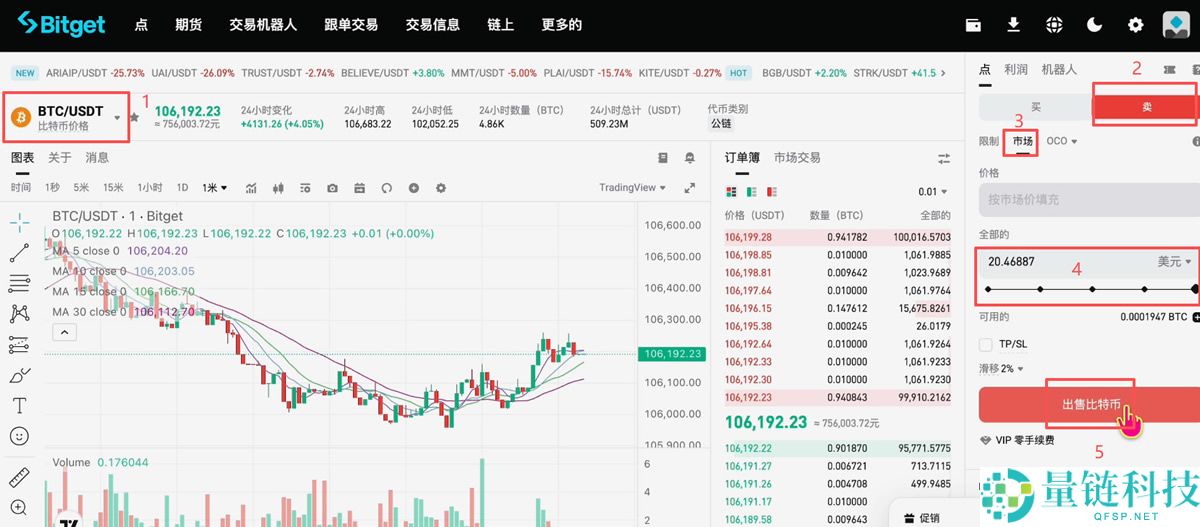Select the pattern drawing tool
1200x527 pixels.
pos(19,314)
